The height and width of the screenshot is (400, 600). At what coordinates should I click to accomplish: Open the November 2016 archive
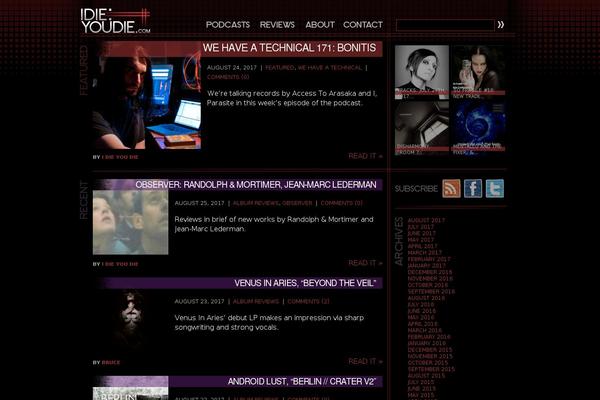point(430,279)
